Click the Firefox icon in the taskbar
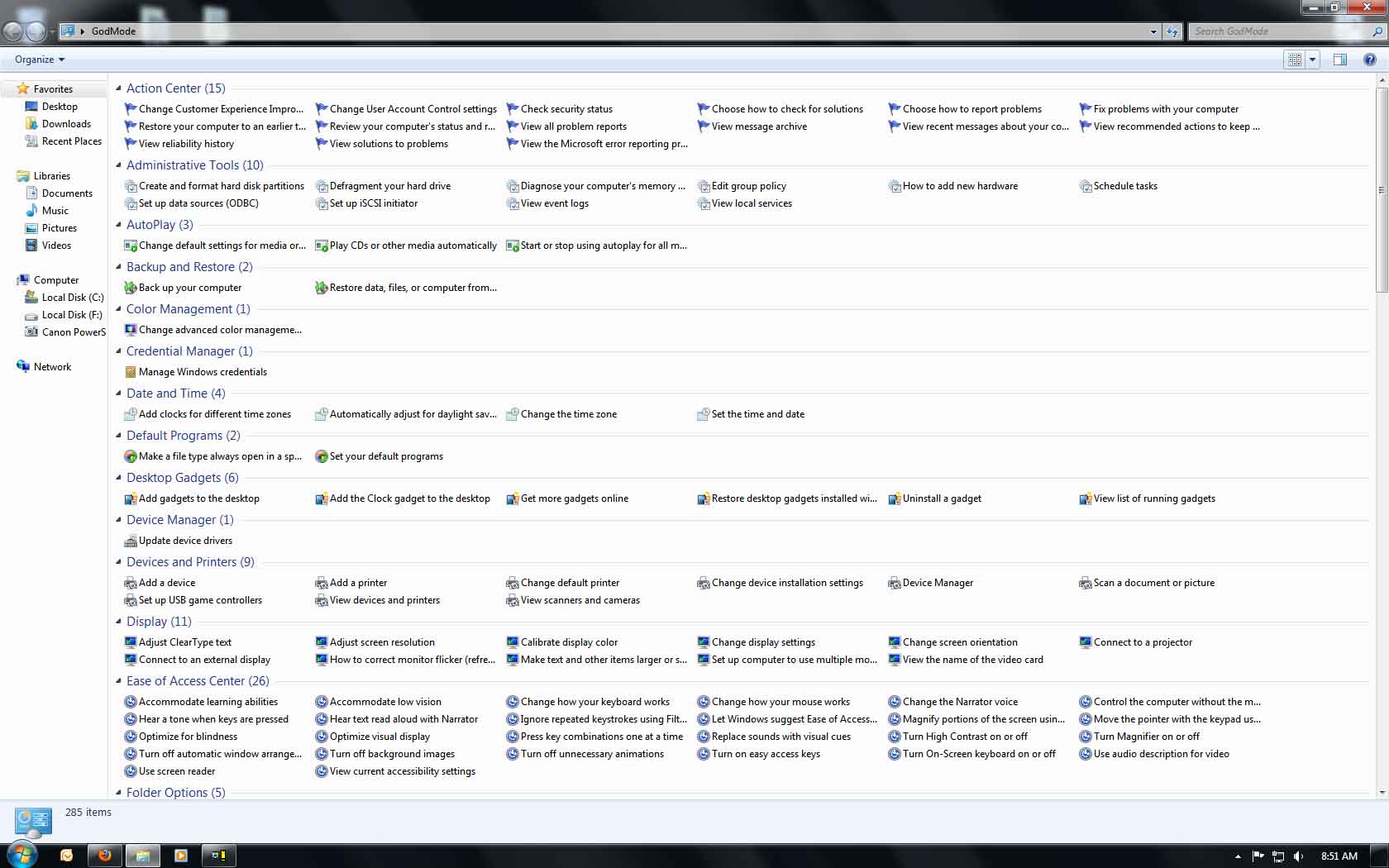 tap(104, 856)
